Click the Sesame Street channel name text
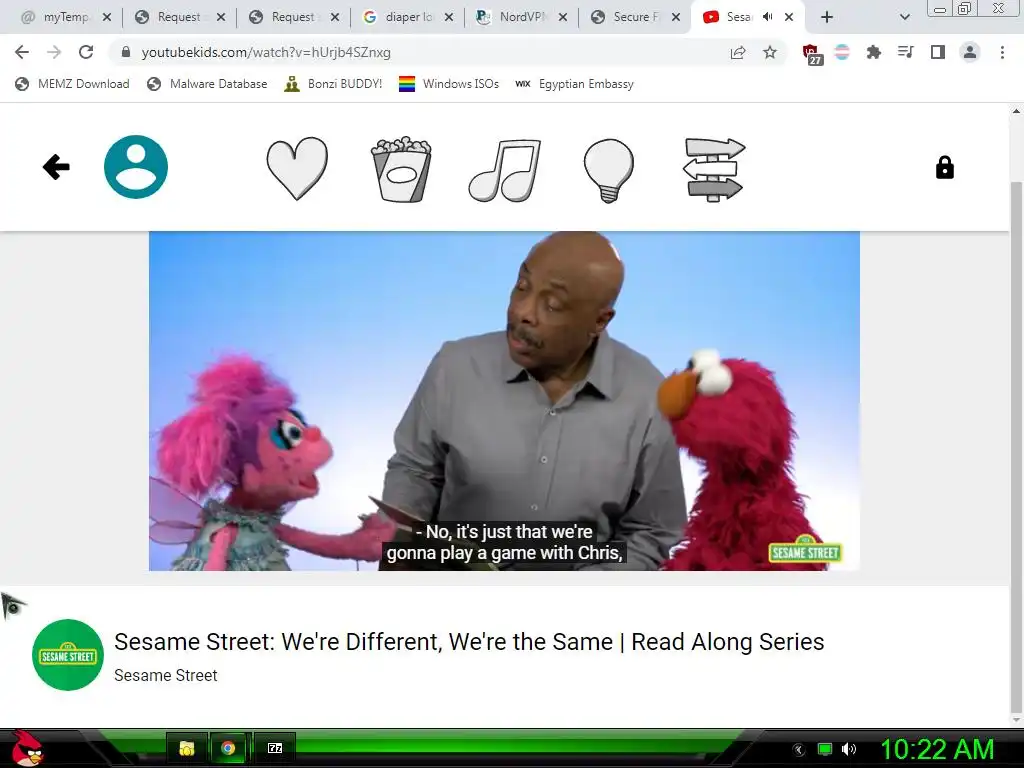The image size is (1024, 768). (x=165, y=675)
